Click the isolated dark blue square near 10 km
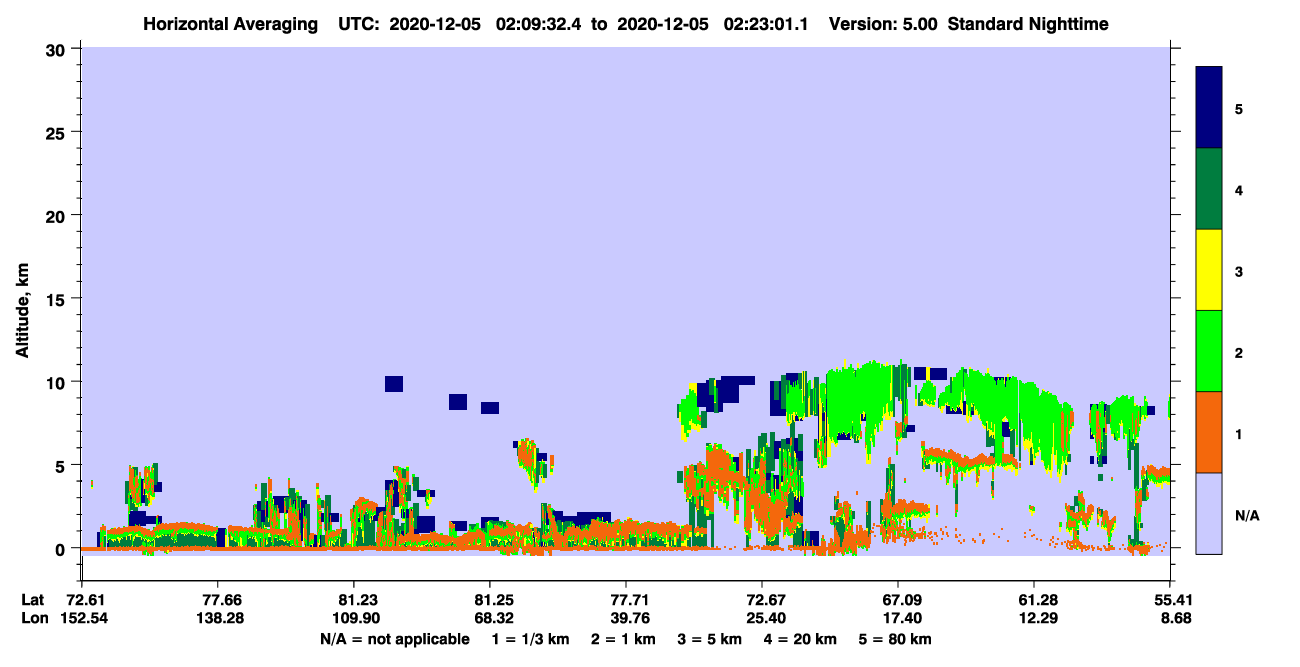This screenshot has width=1300, height=667. coord(394,384)
